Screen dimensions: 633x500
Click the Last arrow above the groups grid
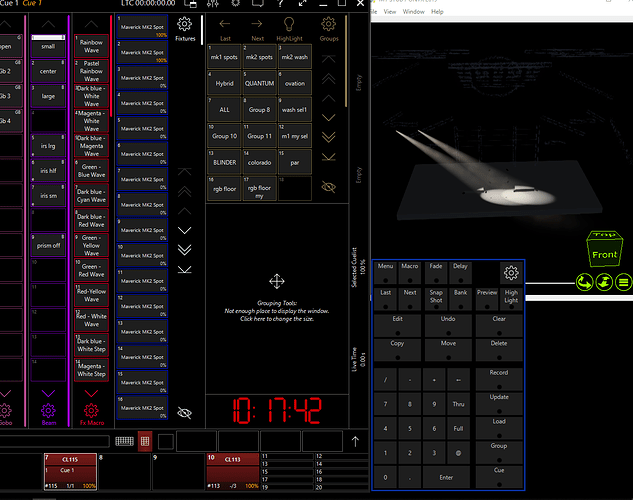[x=225, y=24]
